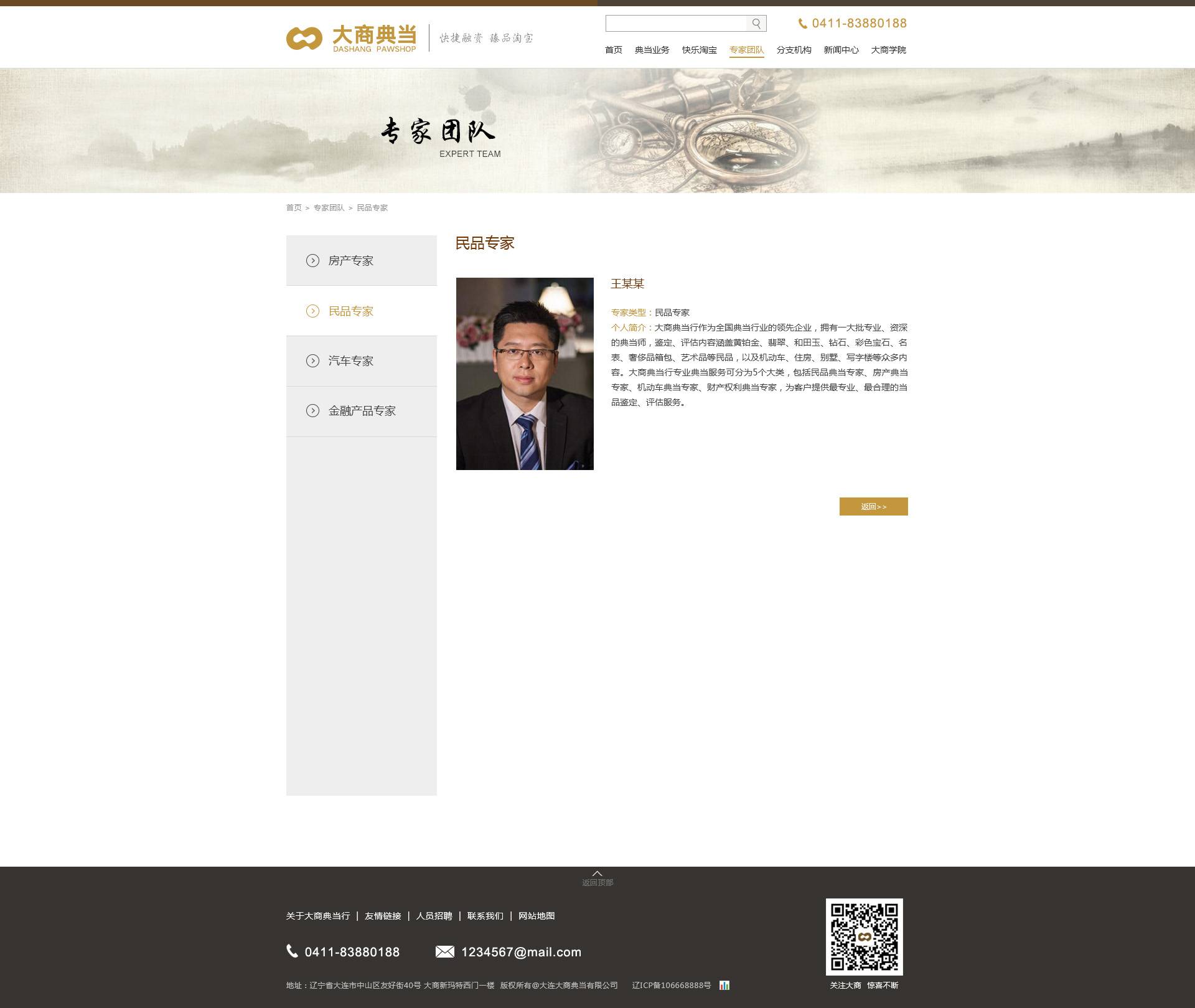This screenshot has width=1195, height=1008.
Task: Click the 版权所有@大连大商典当有限公司 text
Action: pyautogui.click(x=559, y=986)
